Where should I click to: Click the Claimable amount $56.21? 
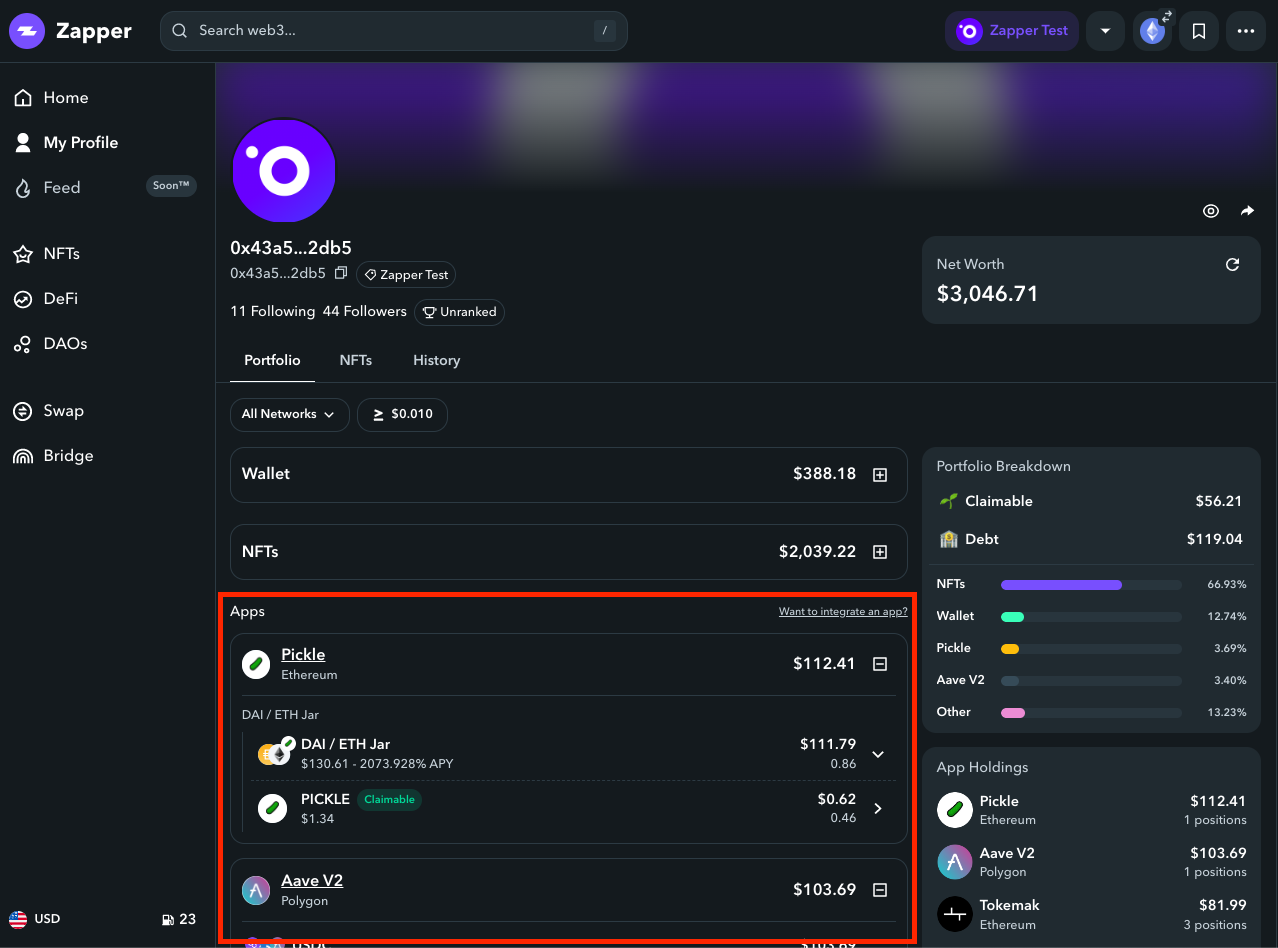pyautogui.click(x=1219, y=501)
